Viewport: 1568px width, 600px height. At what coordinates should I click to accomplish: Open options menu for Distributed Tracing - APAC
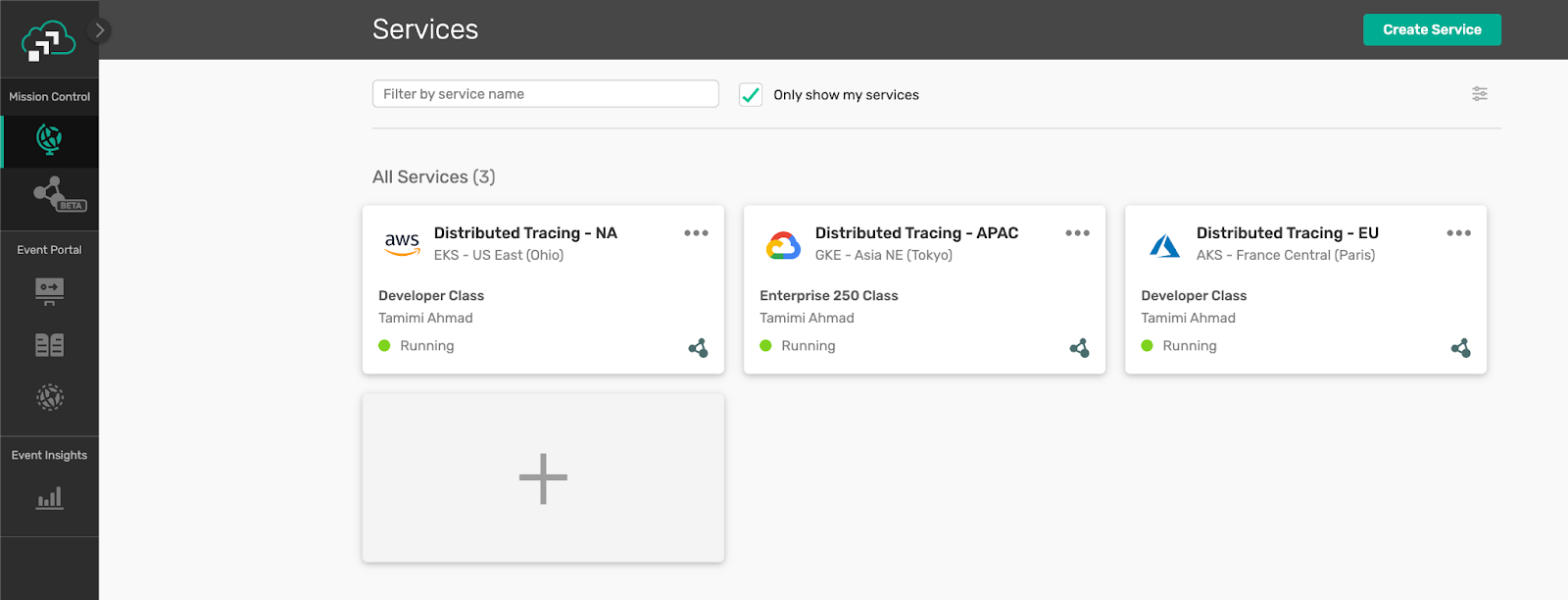[1077, 233]
